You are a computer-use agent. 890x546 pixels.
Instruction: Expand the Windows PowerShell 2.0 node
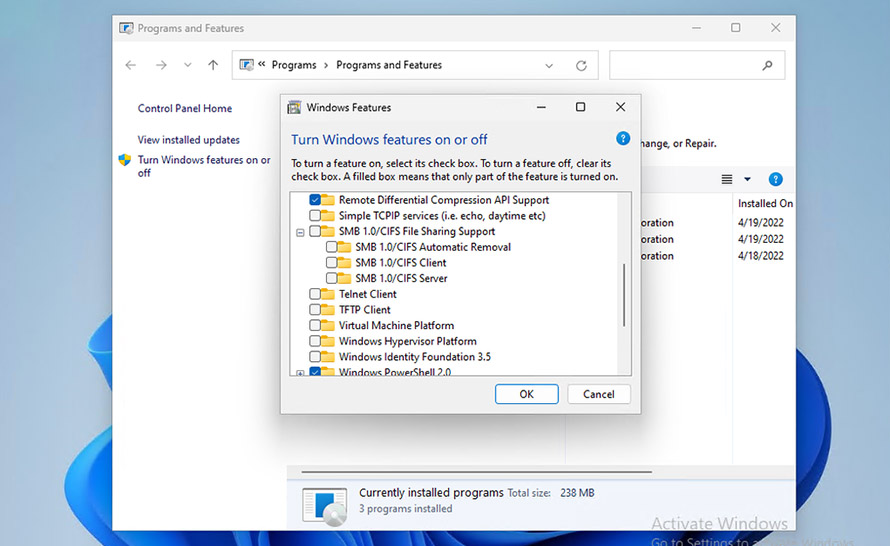300,373
